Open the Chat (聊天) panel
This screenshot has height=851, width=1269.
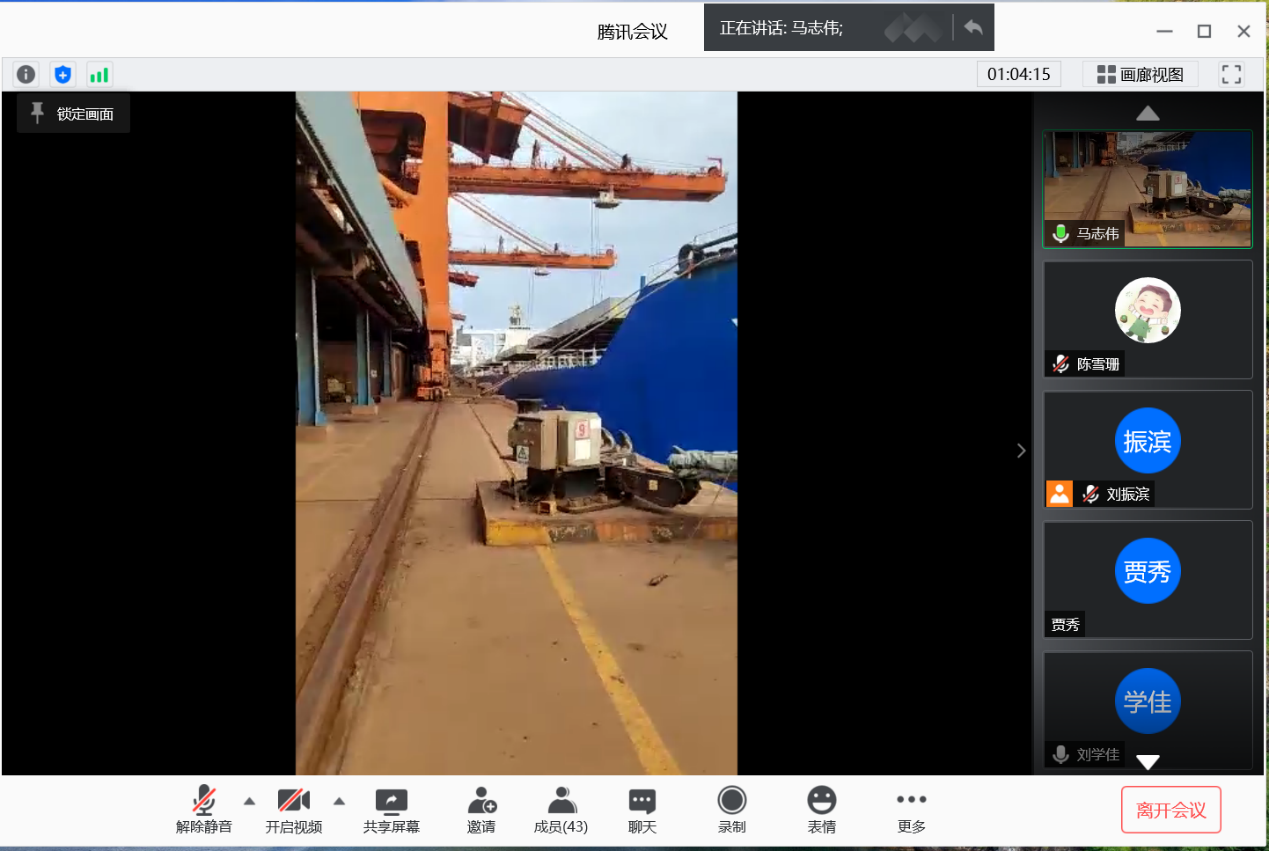click(642, 809)
